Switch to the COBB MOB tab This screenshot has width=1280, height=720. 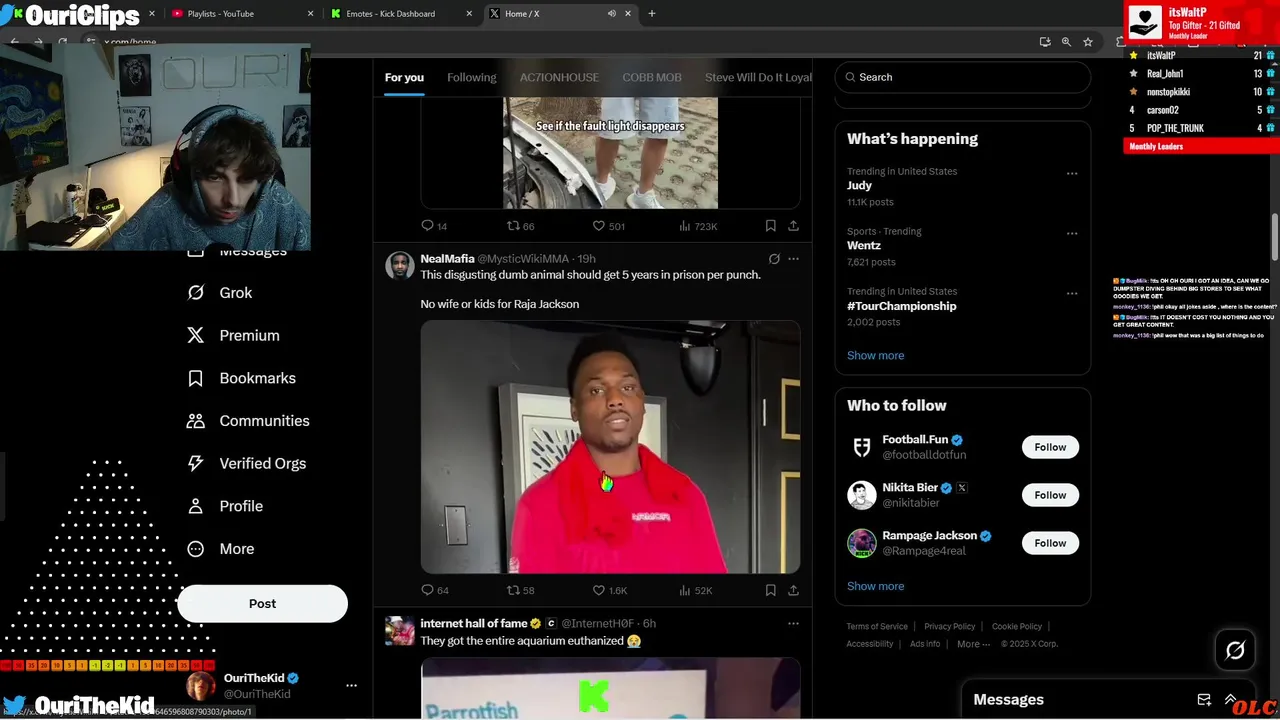[x=652, y=77]
